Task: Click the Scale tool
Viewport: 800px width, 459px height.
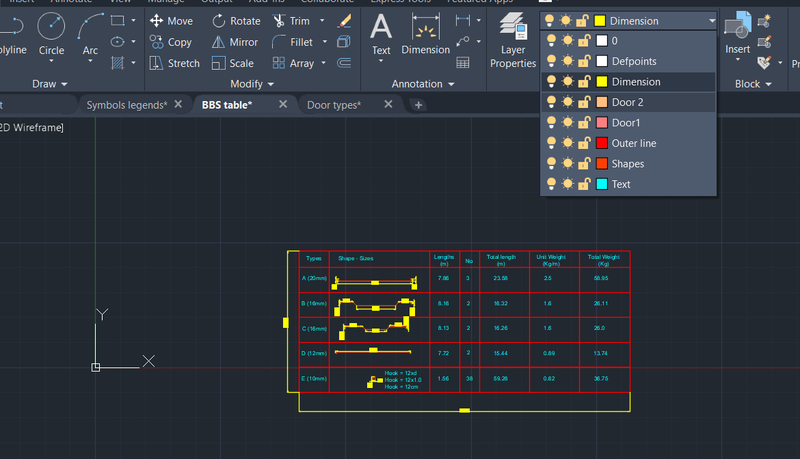Action: coord(233,63)
